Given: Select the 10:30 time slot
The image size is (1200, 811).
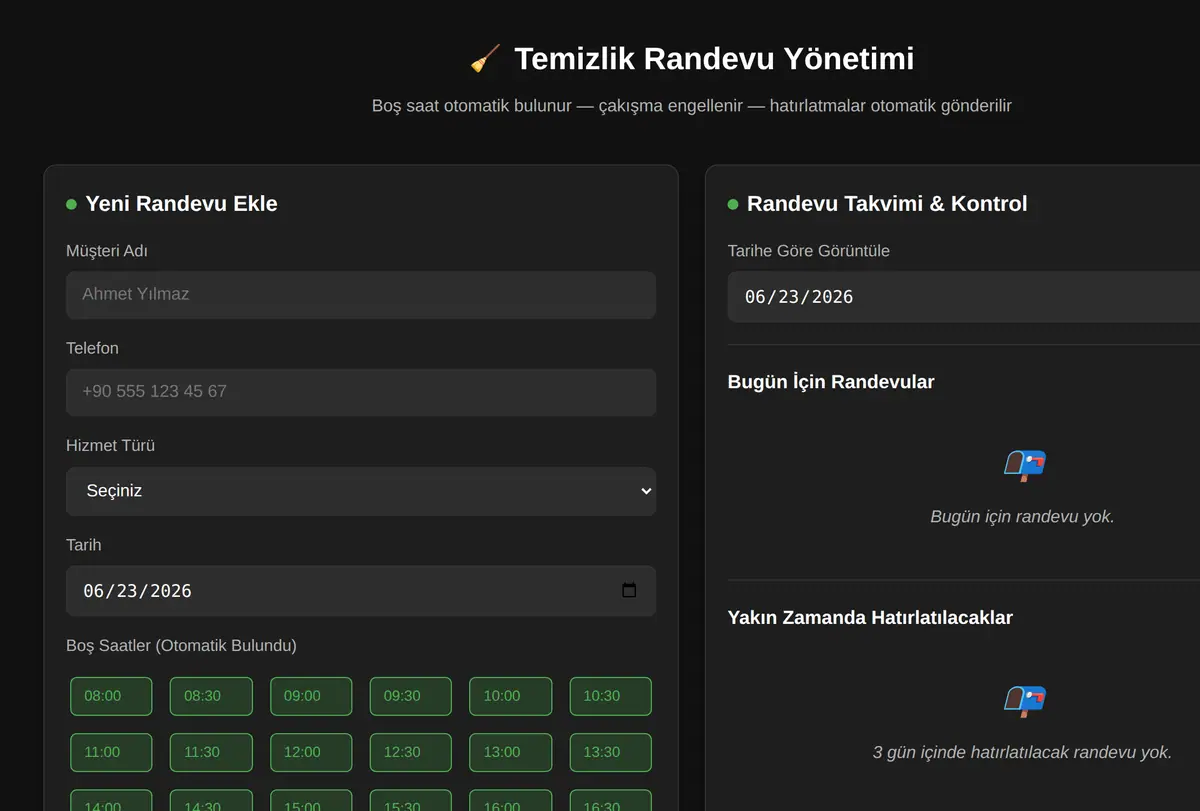Looking at the screenshot, I should pos(611,696).
